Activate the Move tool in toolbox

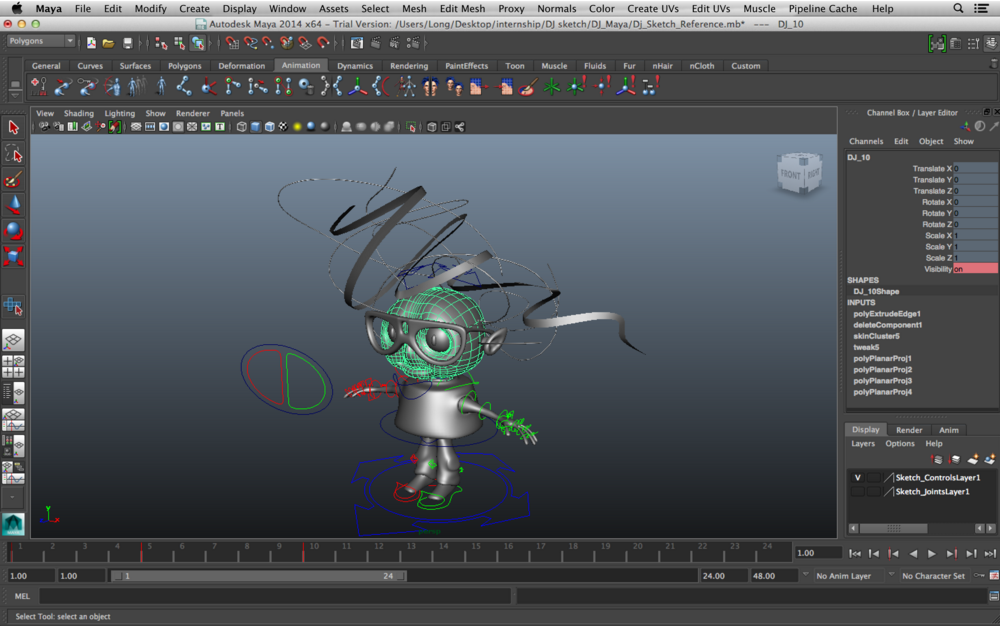pyautogui.click(x=13, y=205)
